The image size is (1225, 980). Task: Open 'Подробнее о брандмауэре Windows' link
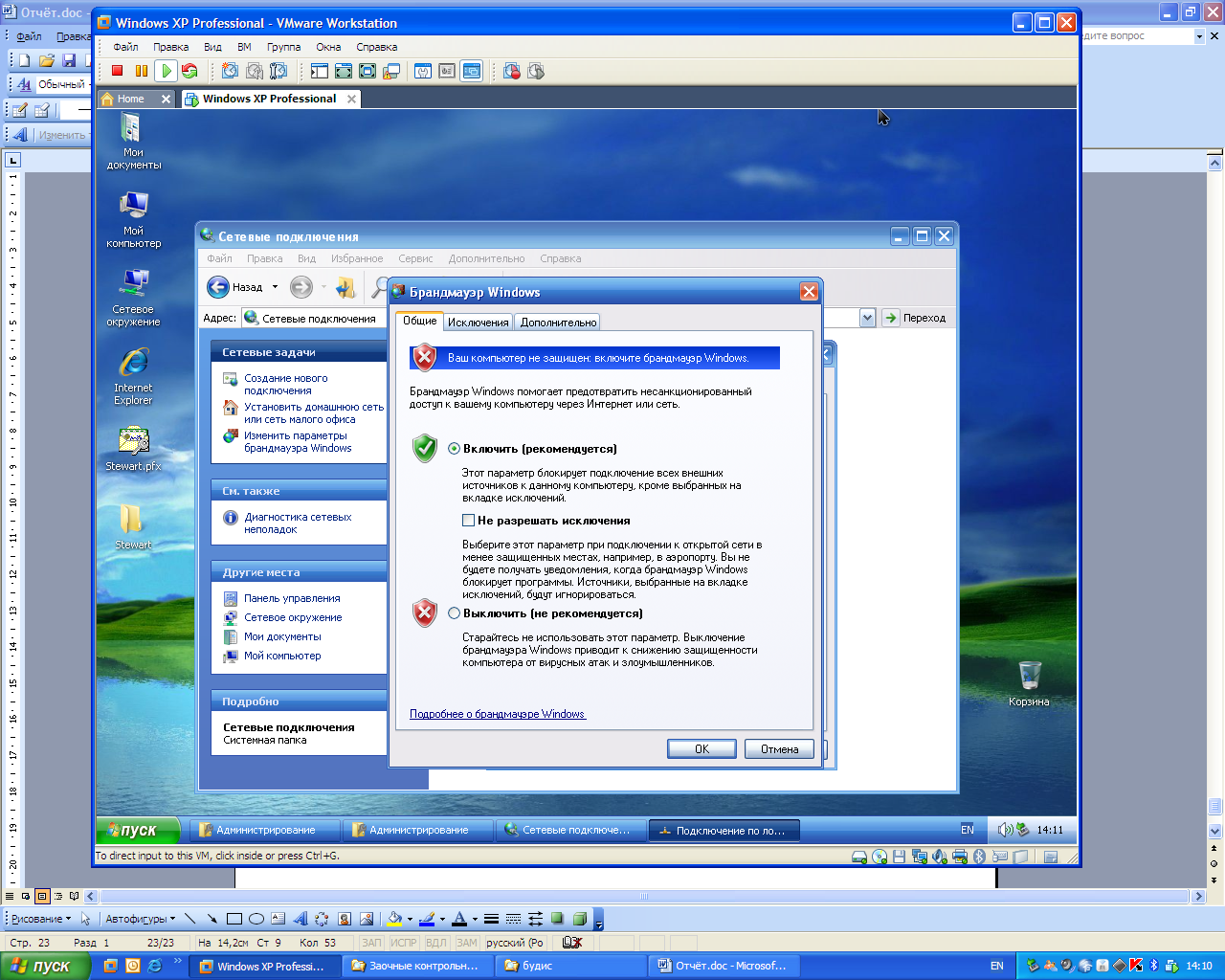(x=498, y=714)
